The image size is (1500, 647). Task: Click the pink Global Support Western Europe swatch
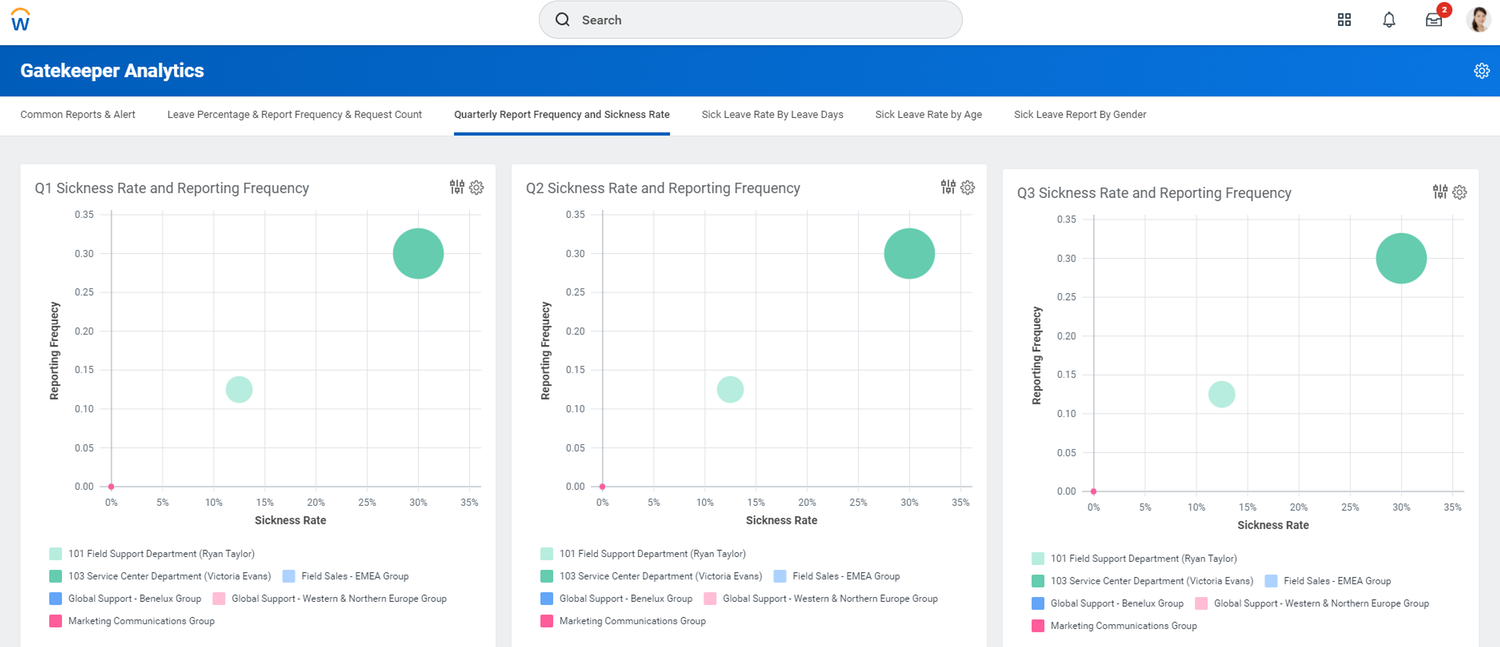(220, 598)
